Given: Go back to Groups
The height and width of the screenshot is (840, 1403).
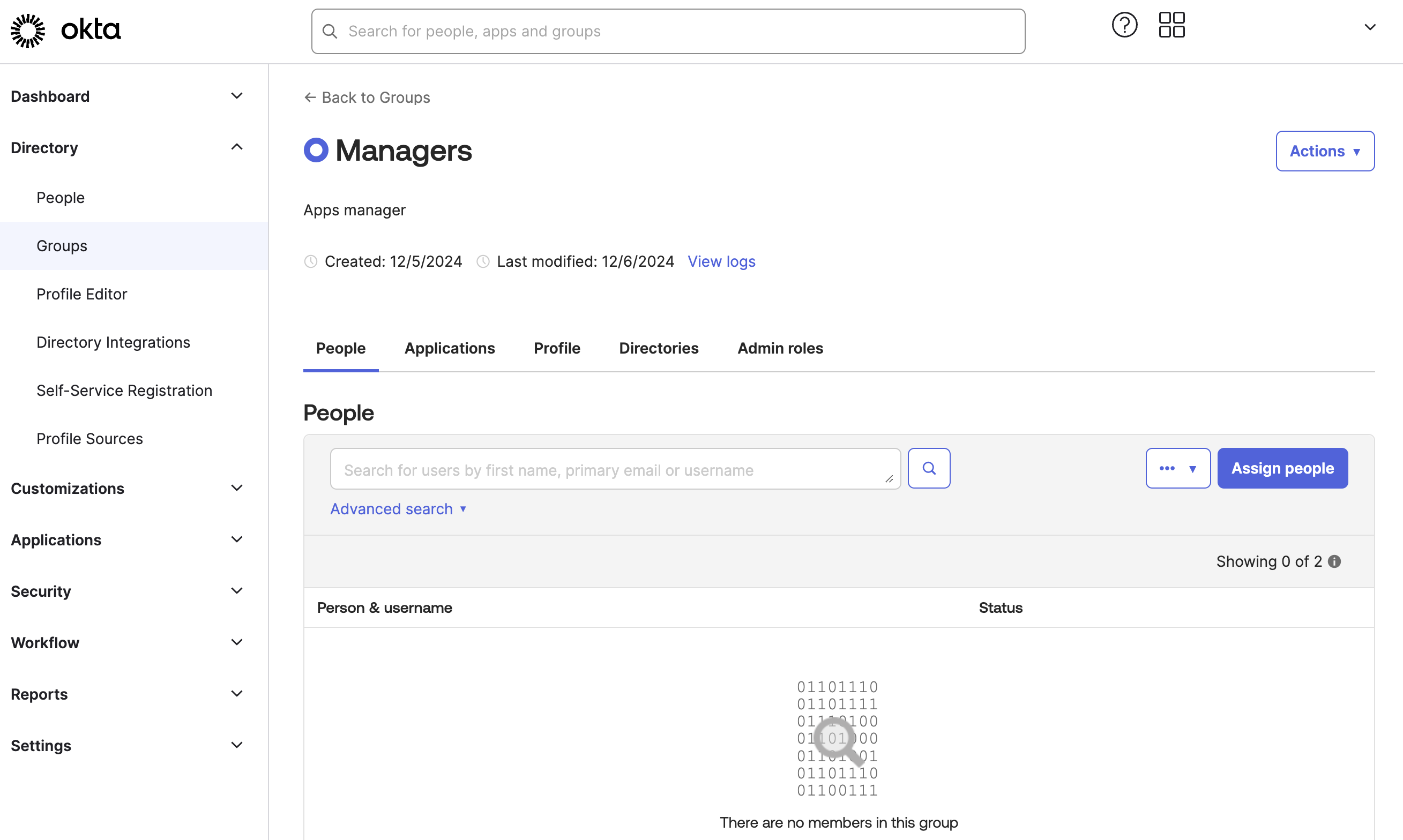Looking at the screenshot, I should pyautogui.click(x=367, y=97).
